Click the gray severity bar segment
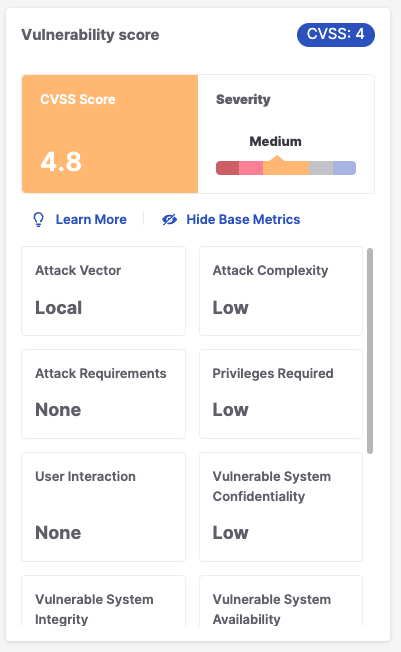The height and width of the screenshot is (652, 401). click(321, 168)
